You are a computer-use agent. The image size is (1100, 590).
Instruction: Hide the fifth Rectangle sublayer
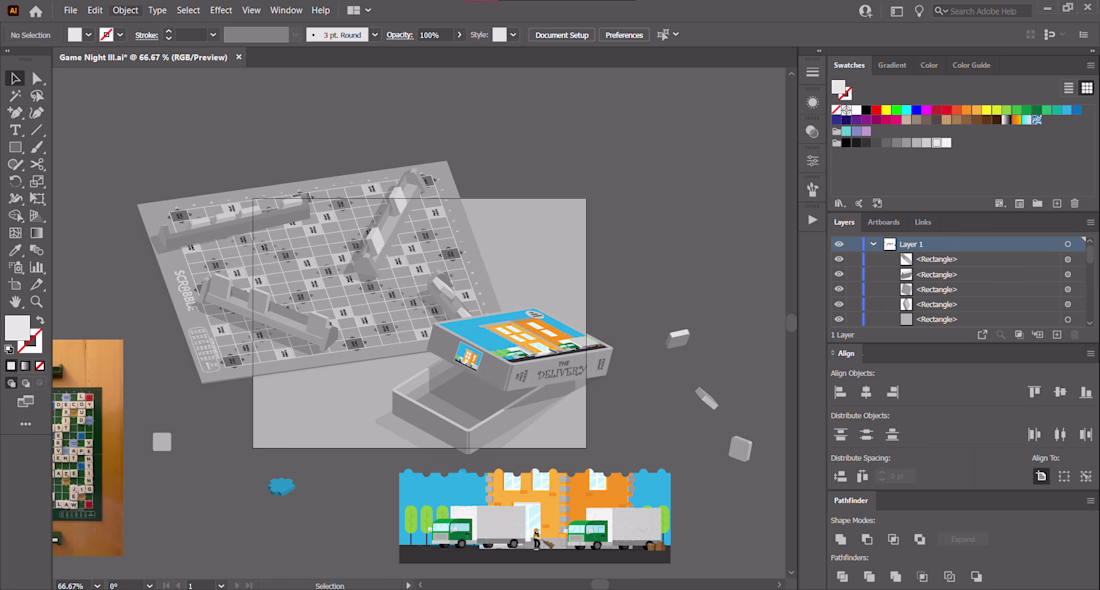click(839, 319)
